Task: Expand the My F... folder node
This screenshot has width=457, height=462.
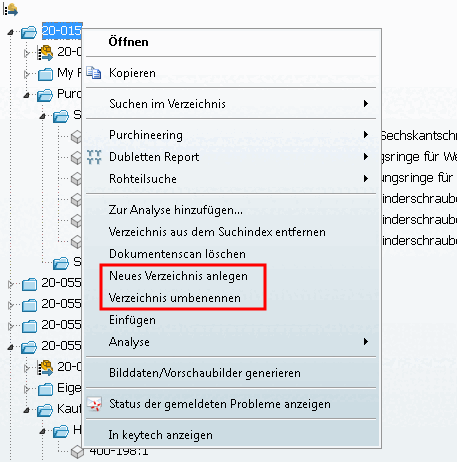Action: point(26,74)
